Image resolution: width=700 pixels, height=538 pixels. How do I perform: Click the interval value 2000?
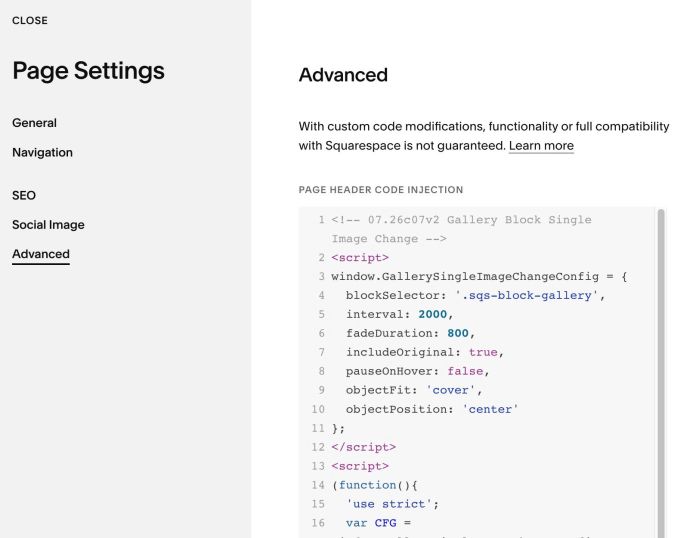[432, 314]
